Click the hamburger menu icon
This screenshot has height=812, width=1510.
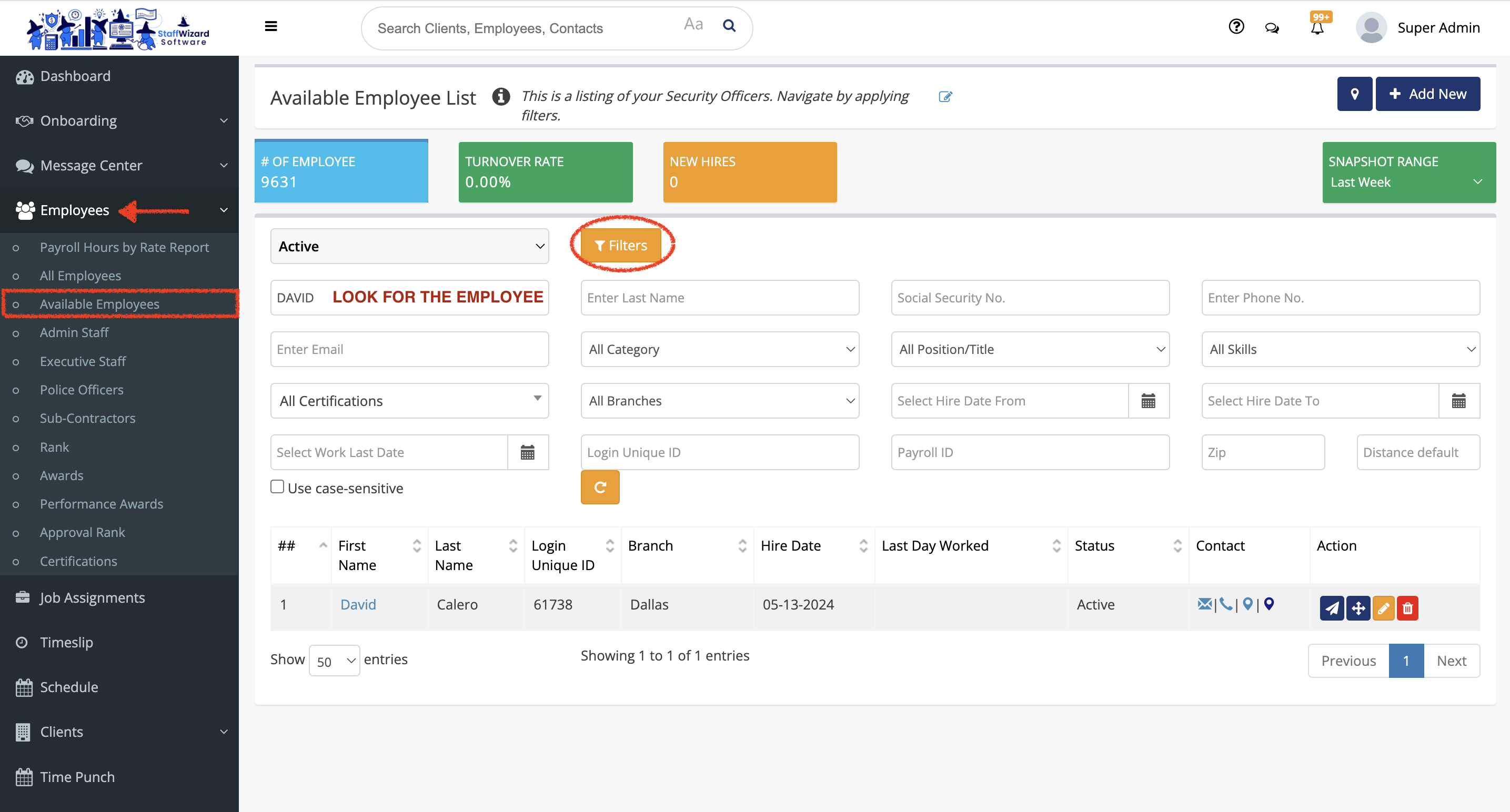pos(271,26)
